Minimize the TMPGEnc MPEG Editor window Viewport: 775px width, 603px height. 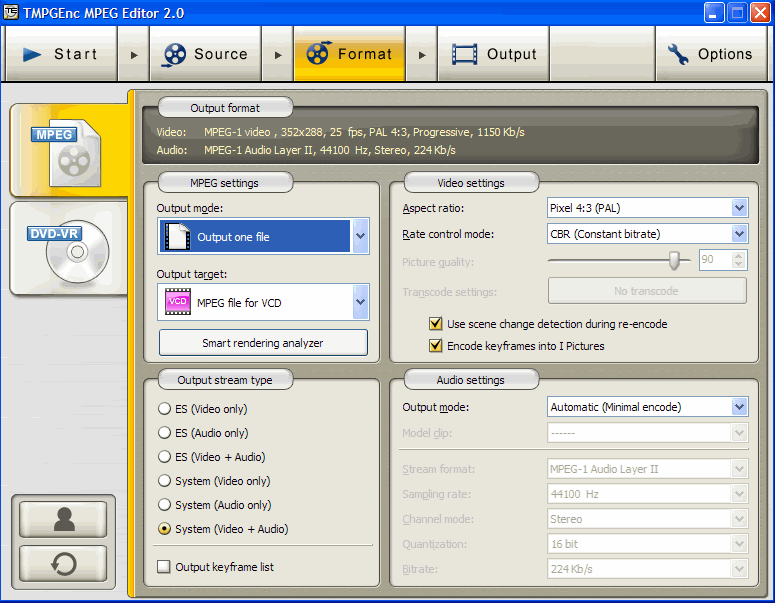[714, 13]
